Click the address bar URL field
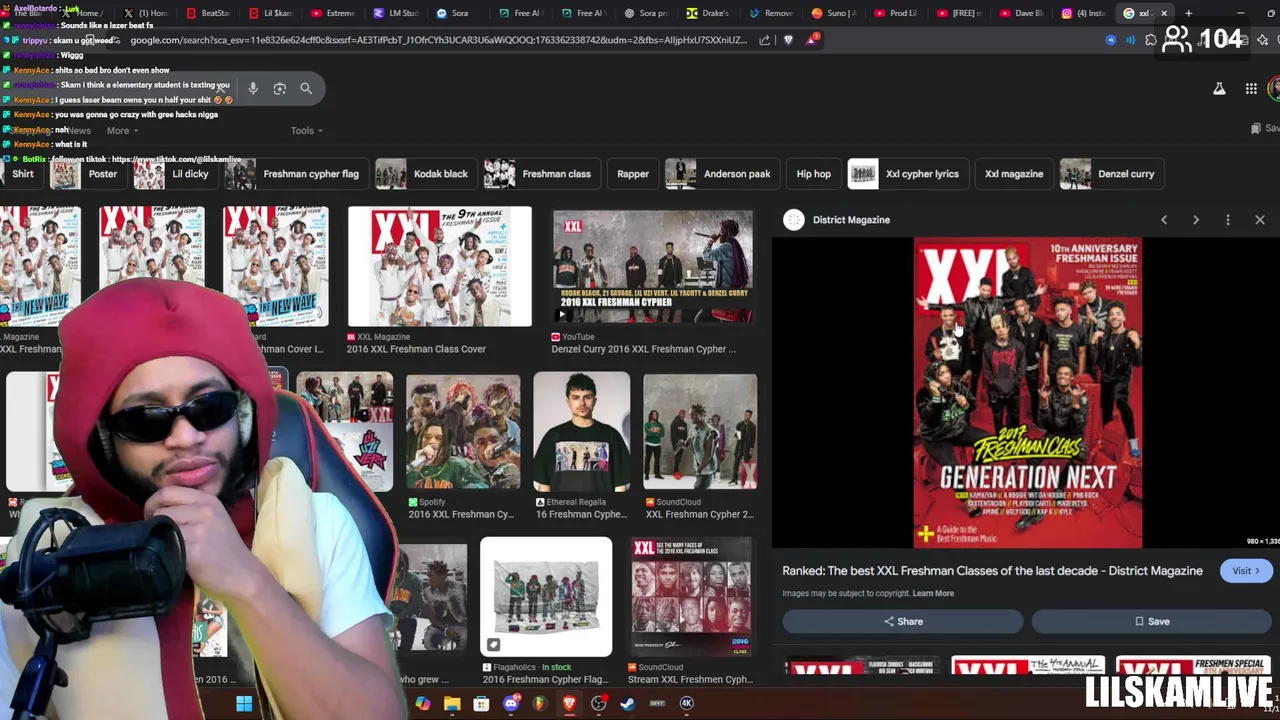The height and width of the screenshot is (720, 1280). tap(438, 40)
